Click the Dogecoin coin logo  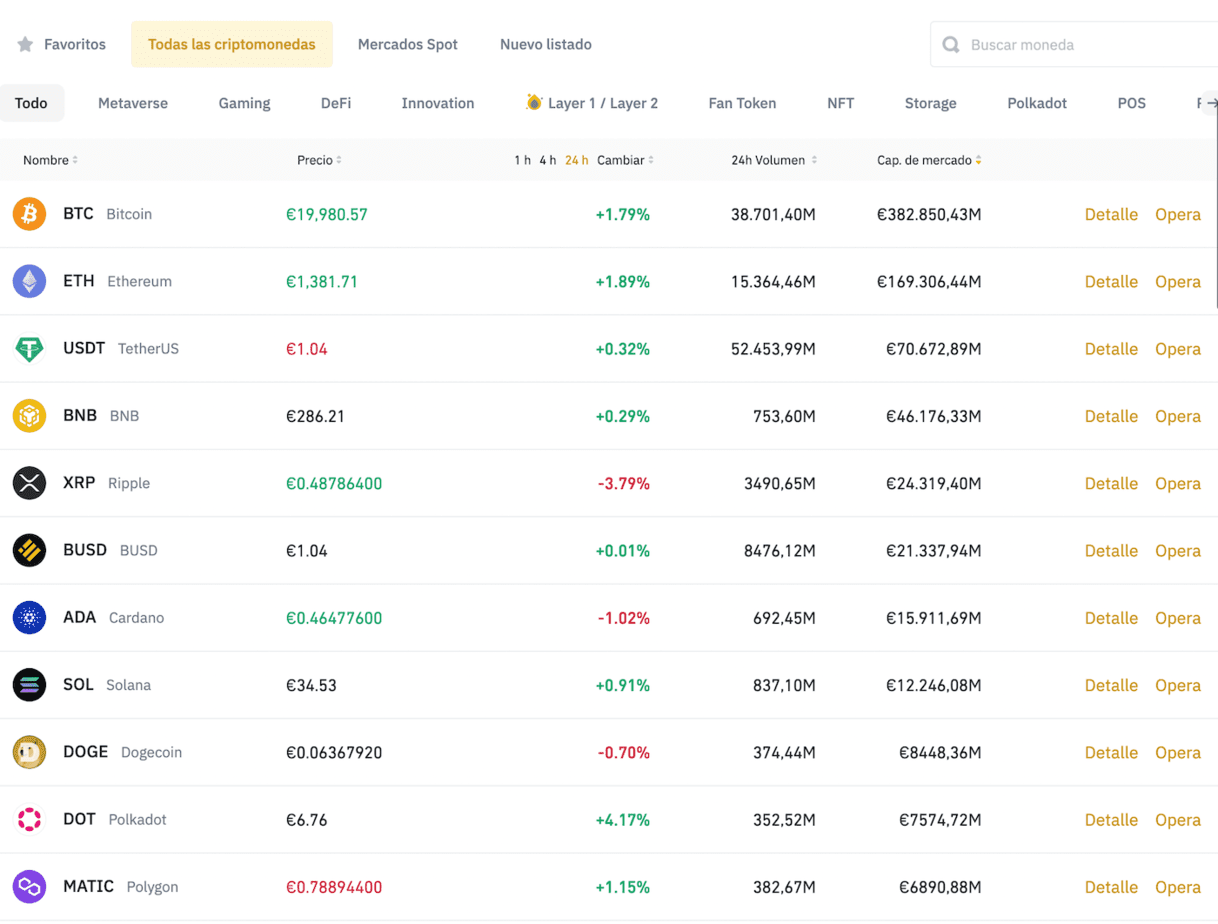29,752
